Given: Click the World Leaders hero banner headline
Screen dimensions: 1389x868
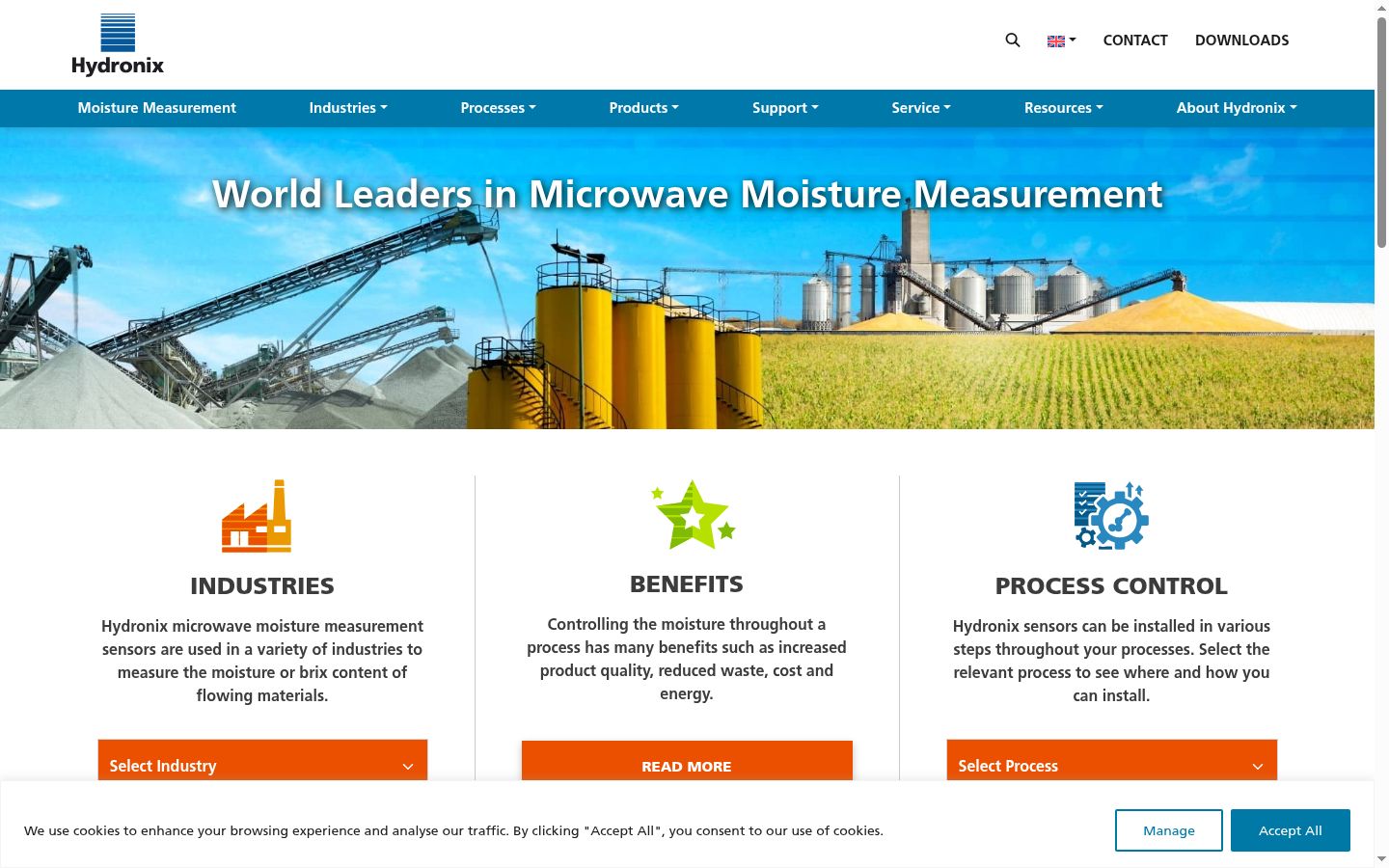Looking at the screenshot, I should tap(687, 194).
